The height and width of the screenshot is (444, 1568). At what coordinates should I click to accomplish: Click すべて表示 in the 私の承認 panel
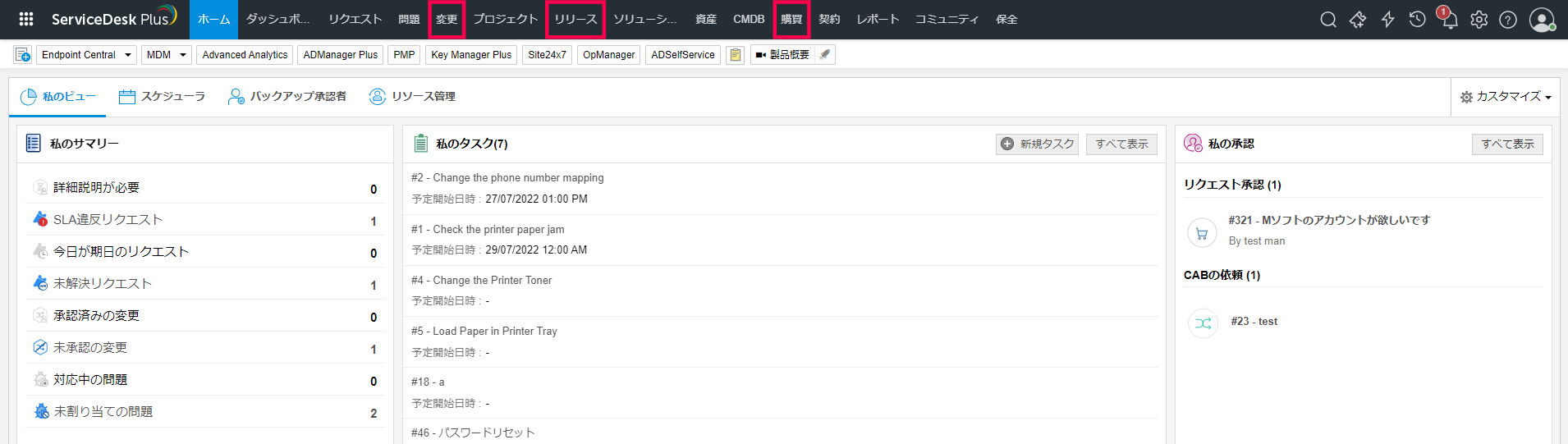[1507, 144]
